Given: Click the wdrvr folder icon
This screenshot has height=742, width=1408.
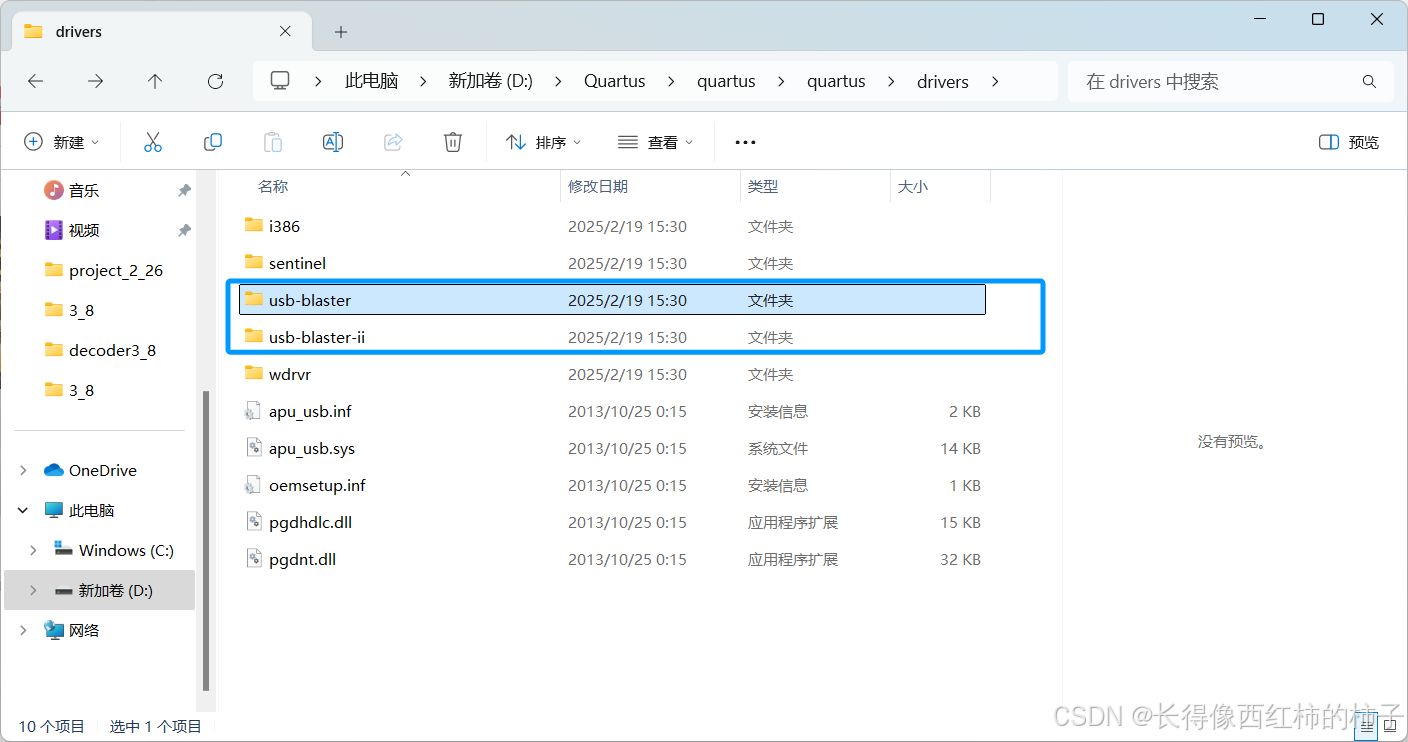Looking at the screenshot, I should (253, 373).
